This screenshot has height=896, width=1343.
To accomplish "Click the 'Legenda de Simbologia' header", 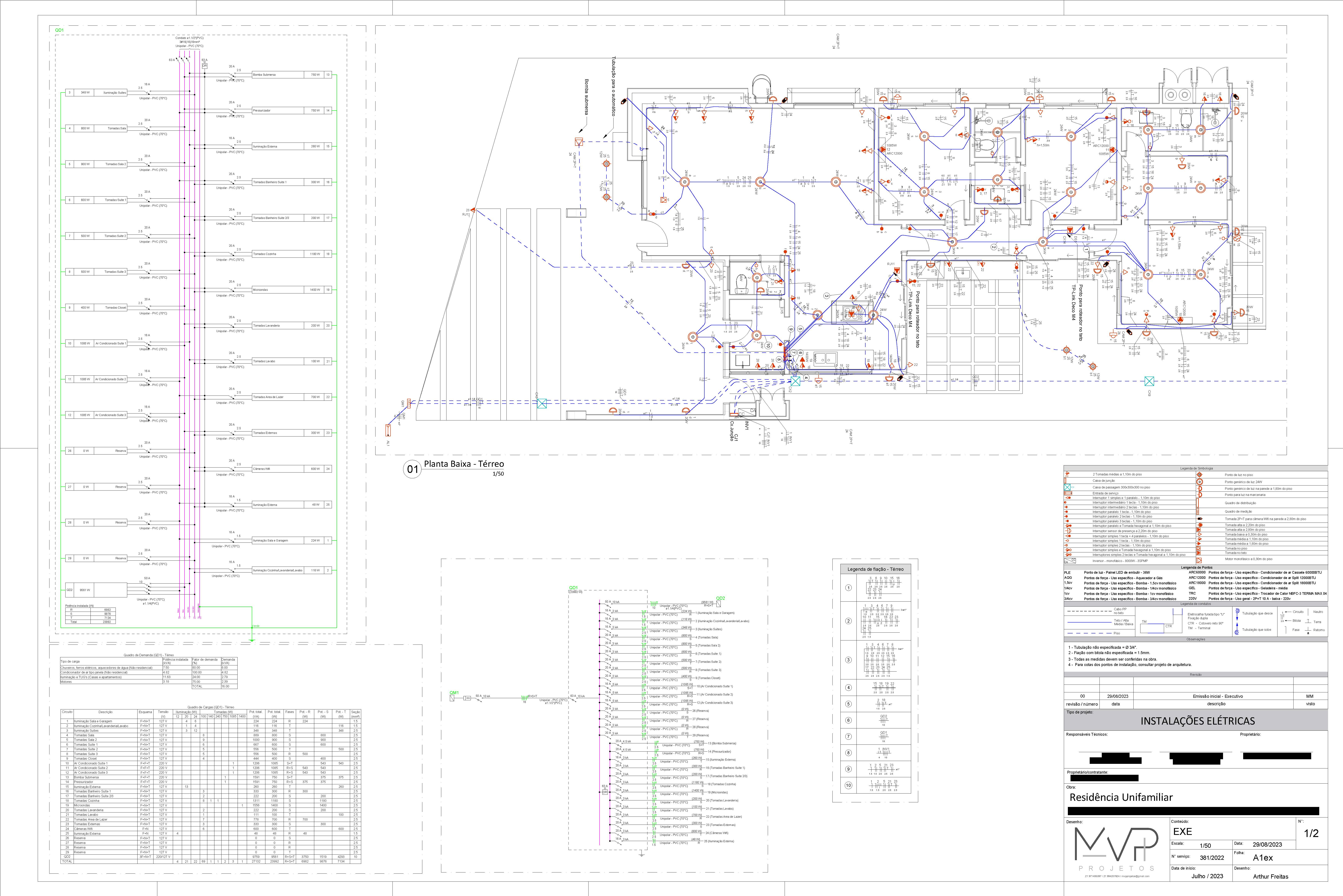I will tap(1197, 468).
